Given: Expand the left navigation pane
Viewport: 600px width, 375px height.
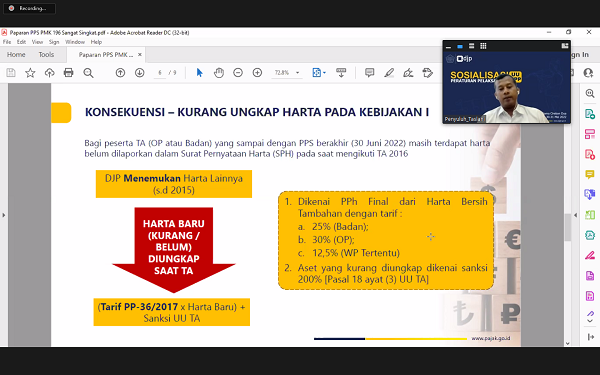Looking at the screenshot, I should click(4, 215).
